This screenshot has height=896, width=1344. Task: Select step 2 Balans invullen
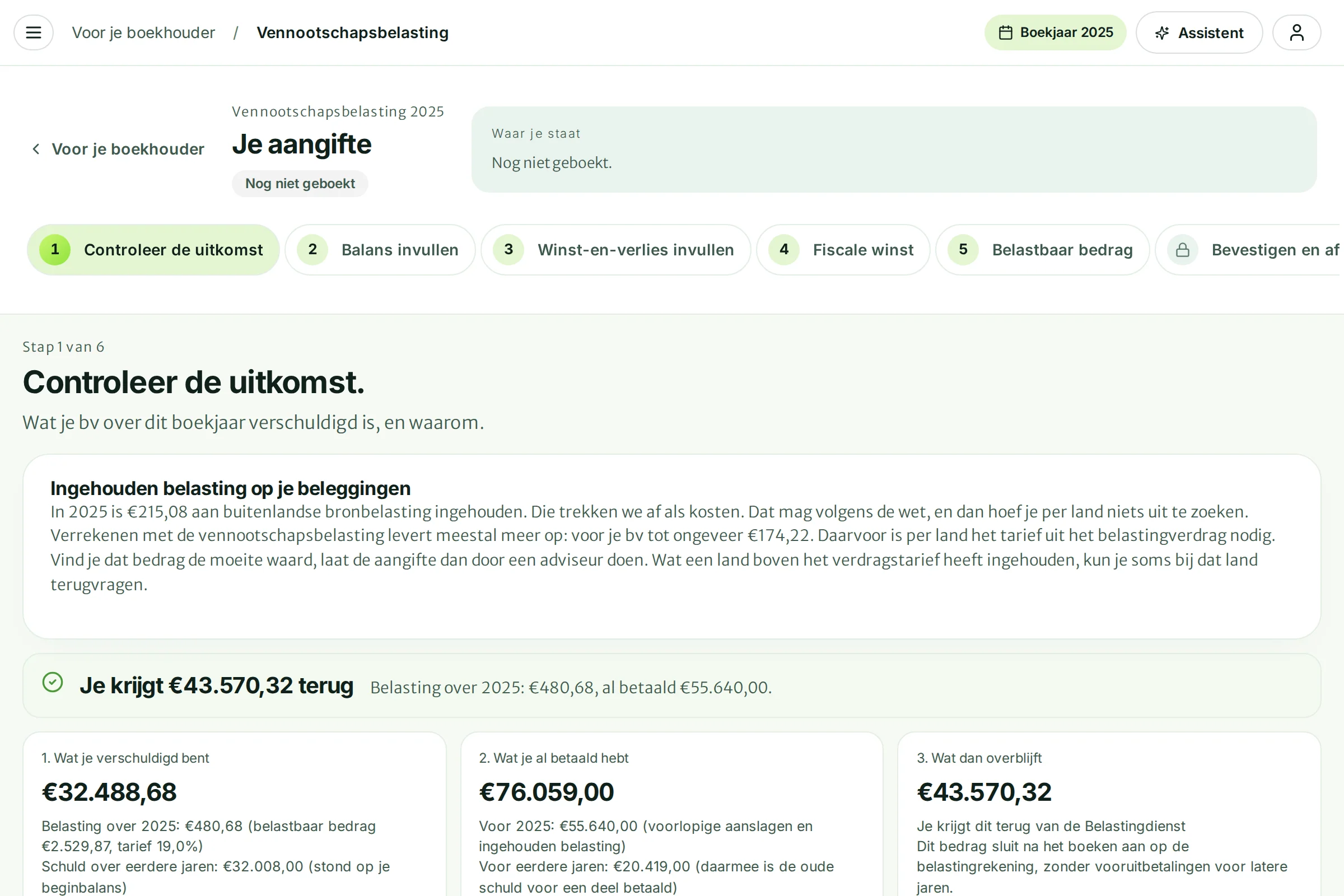380,250
